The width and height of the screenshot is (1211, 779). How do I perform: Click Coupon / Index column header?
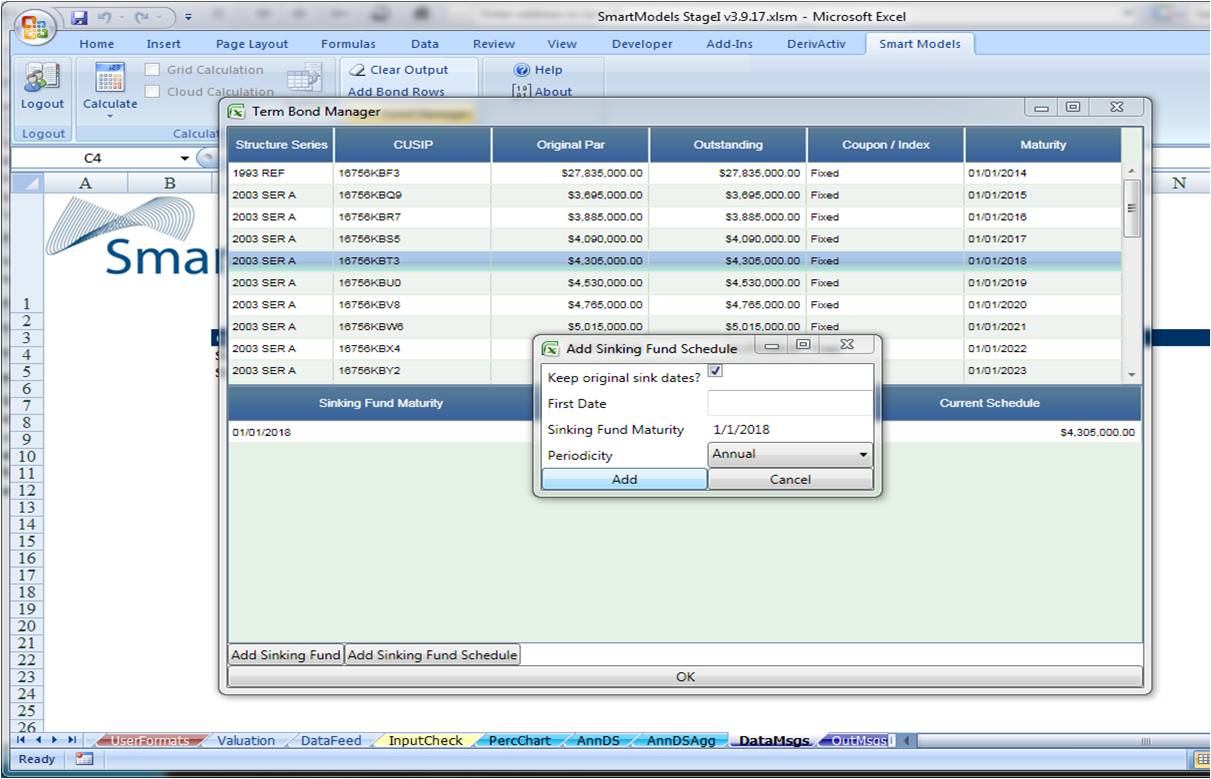[x=886, y=145]
